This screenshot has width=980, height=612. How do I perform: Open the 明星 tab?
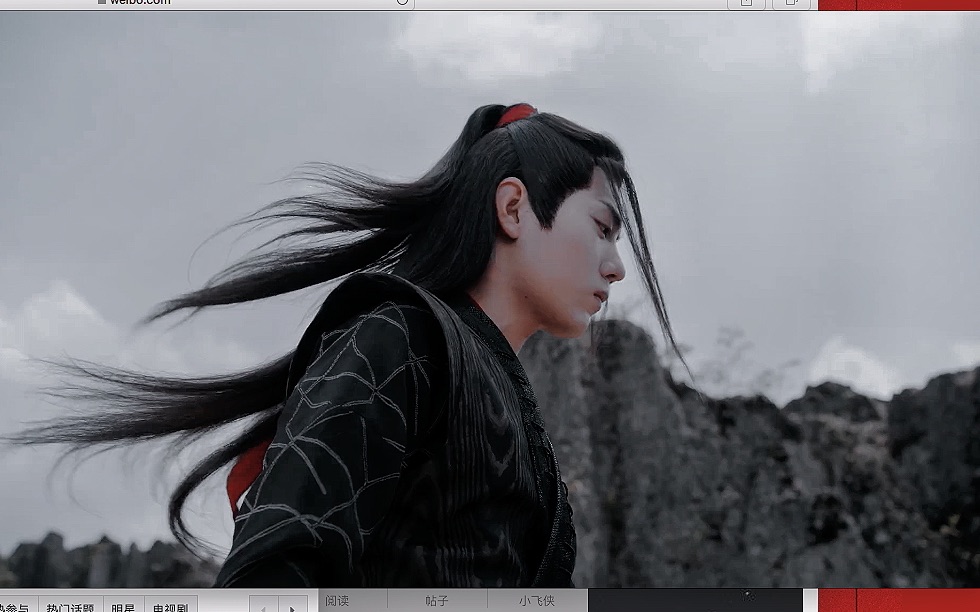point(123,605)
